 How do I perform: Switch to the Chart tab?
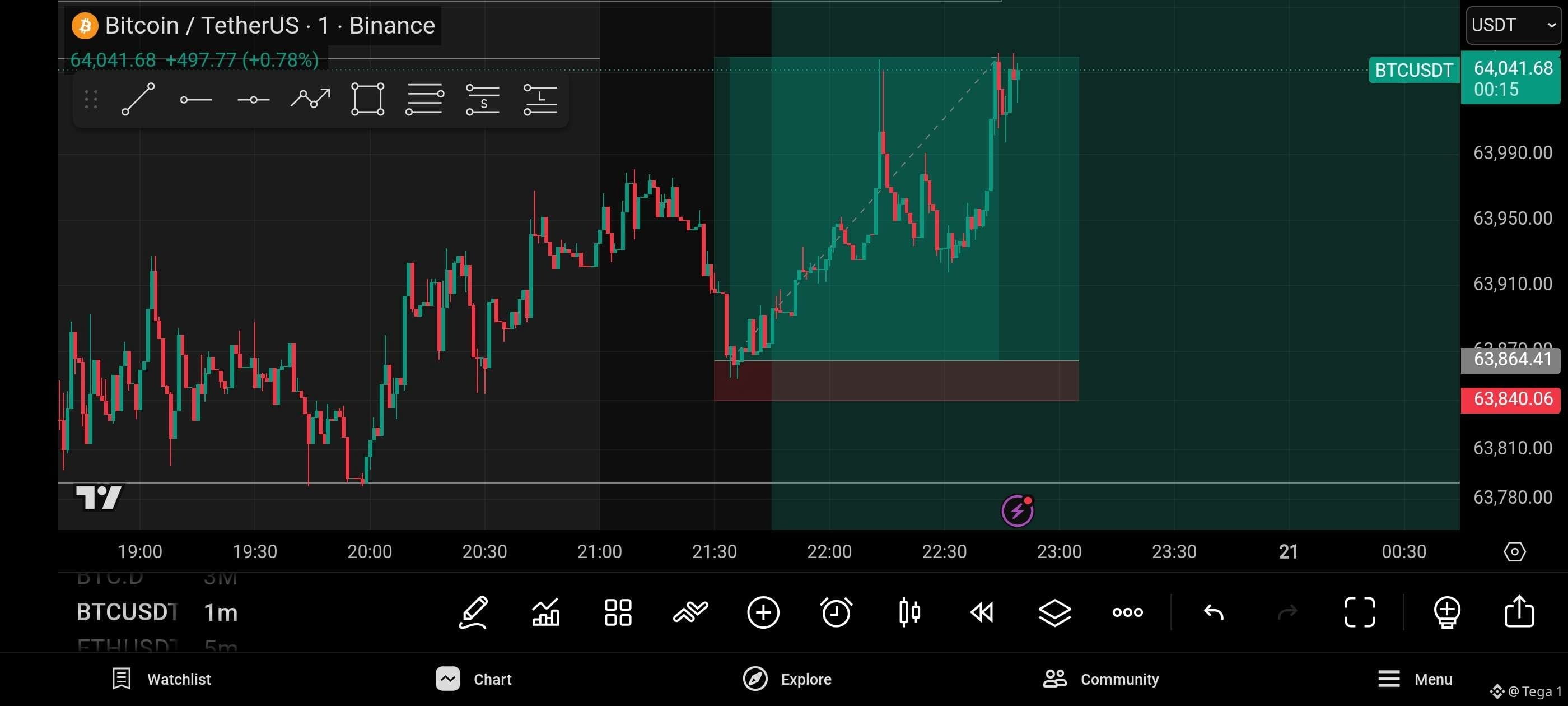474,679
